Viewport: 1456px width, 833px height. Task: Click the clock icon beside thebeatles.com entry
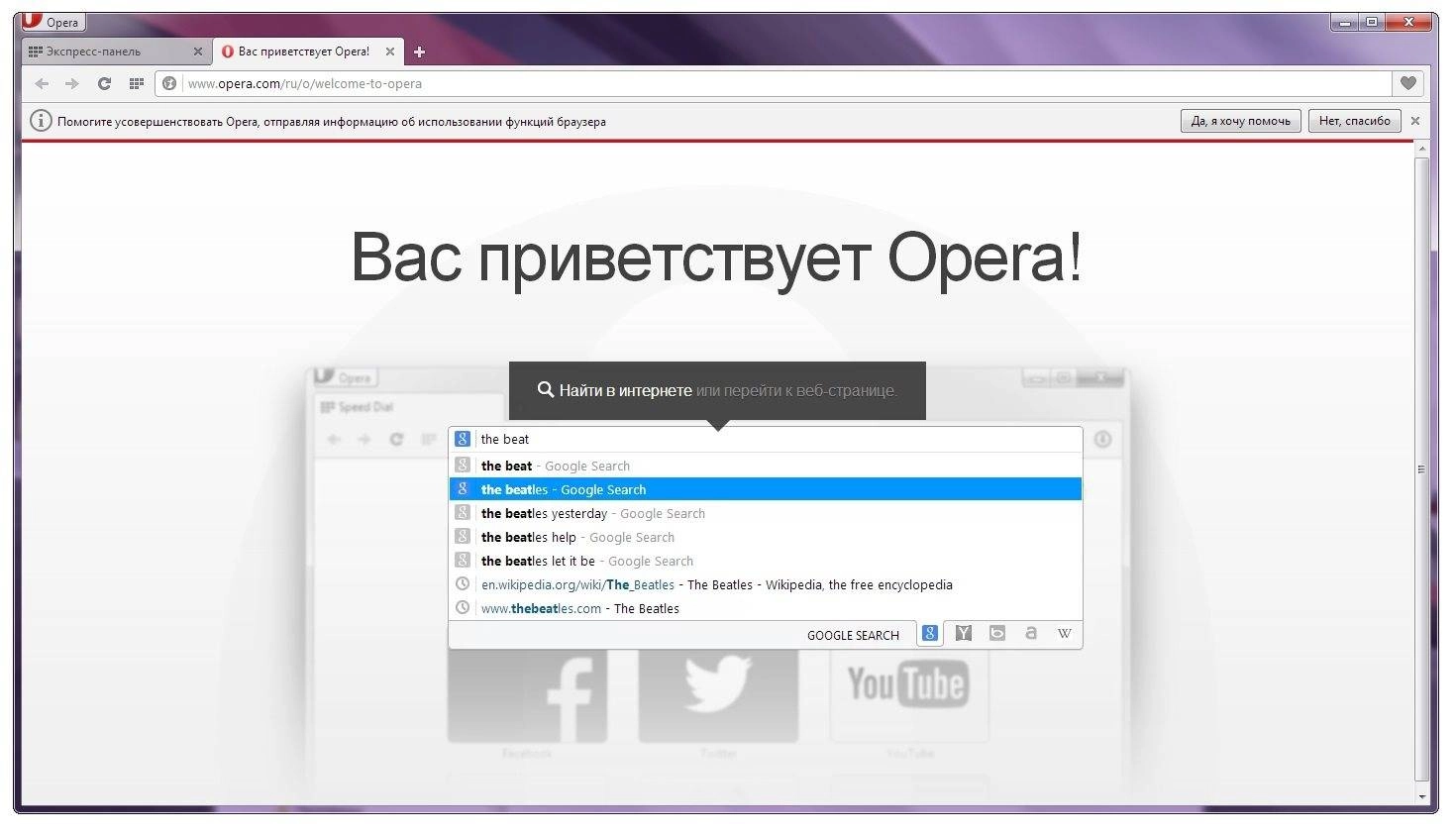coord(462,607)
